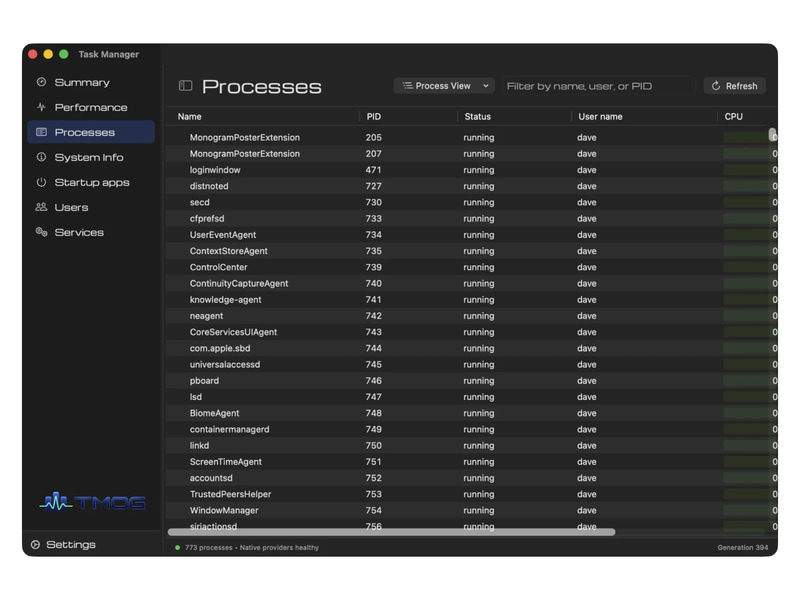Click the CPU bar in WindowManager row
Image resolution: width=800 pixels, height=600 pixels.
pos(747,510)
